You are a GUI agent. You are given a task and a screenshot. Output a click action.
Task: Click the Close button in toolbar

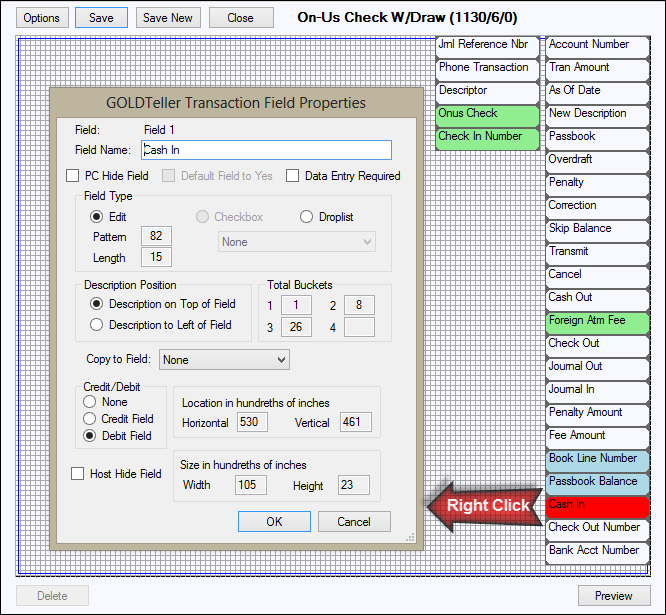click(x=241, y=18)
